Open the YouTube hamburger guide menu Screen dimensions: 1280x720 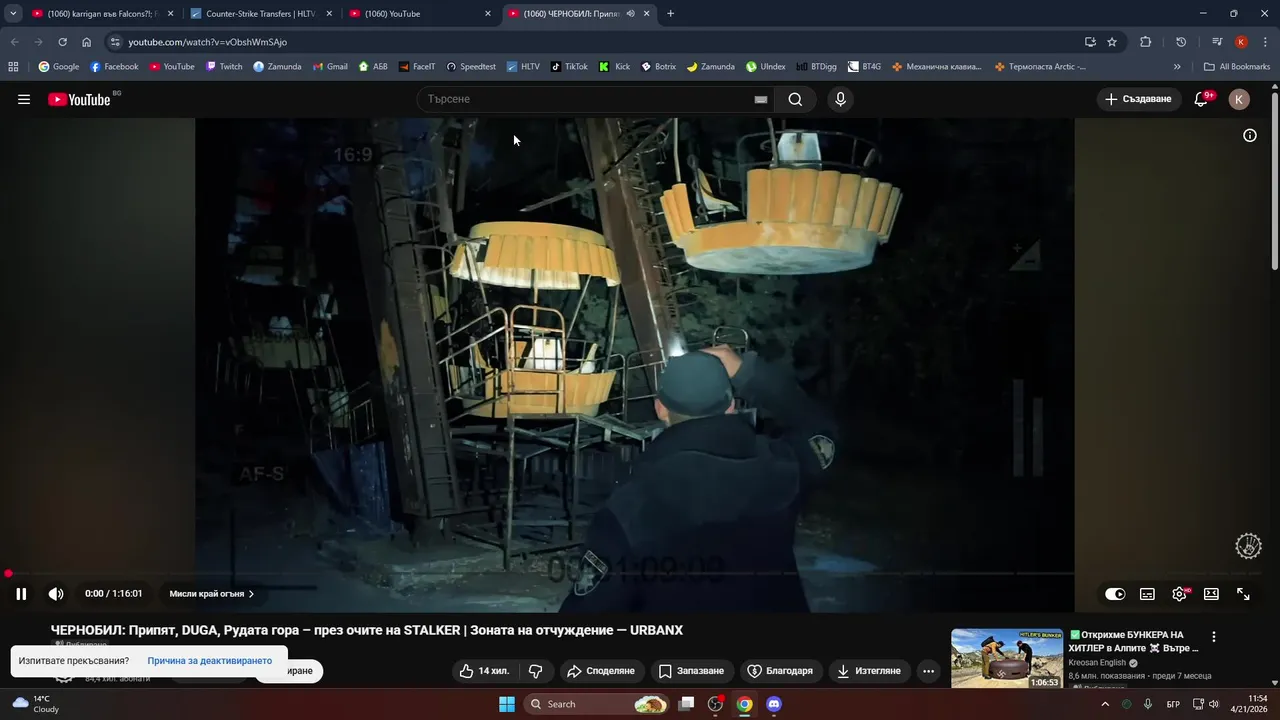click(24, 99)
